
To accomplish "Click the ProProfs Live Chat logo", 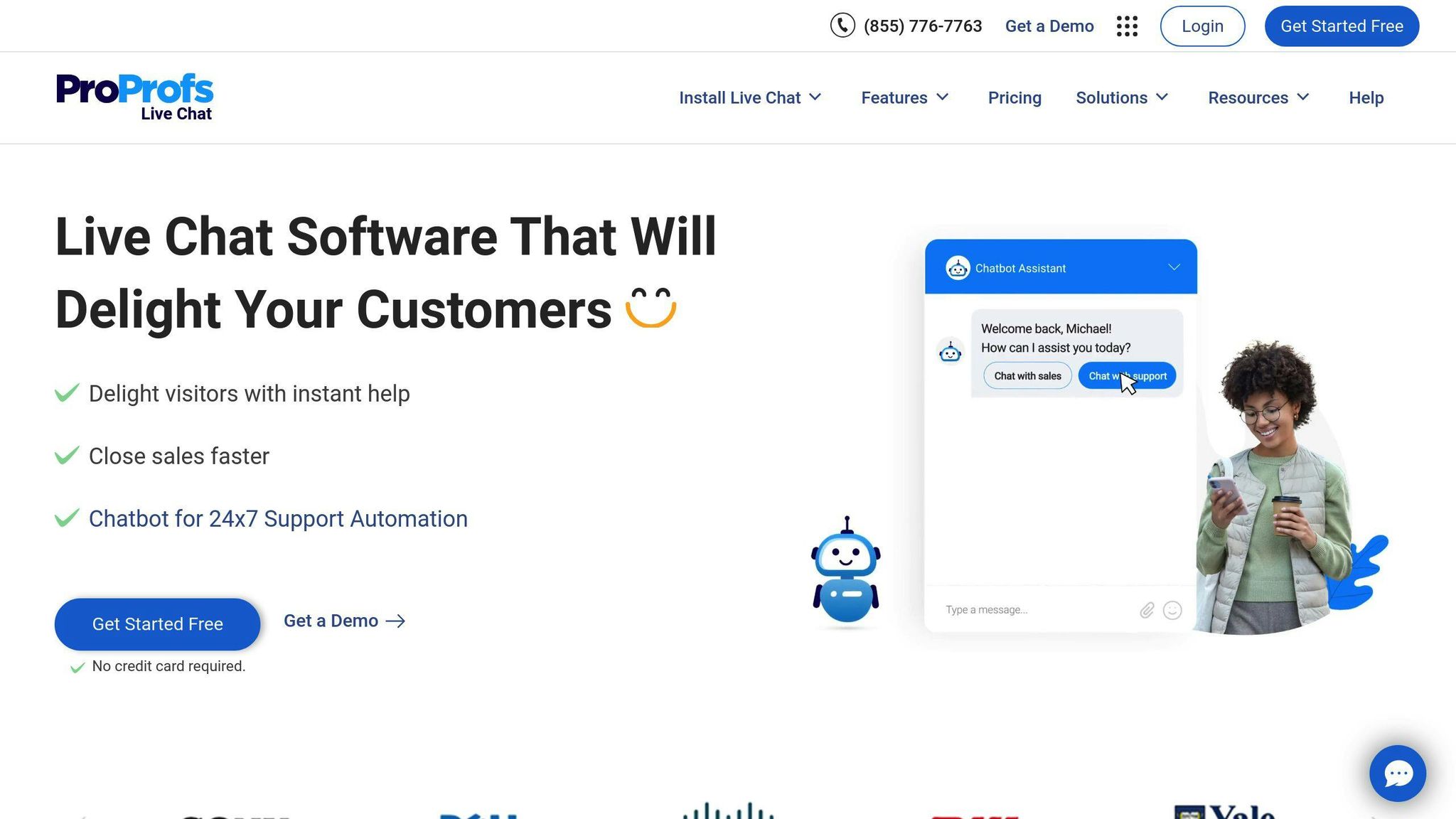I will pyautogui.click(x=134, y=97).
